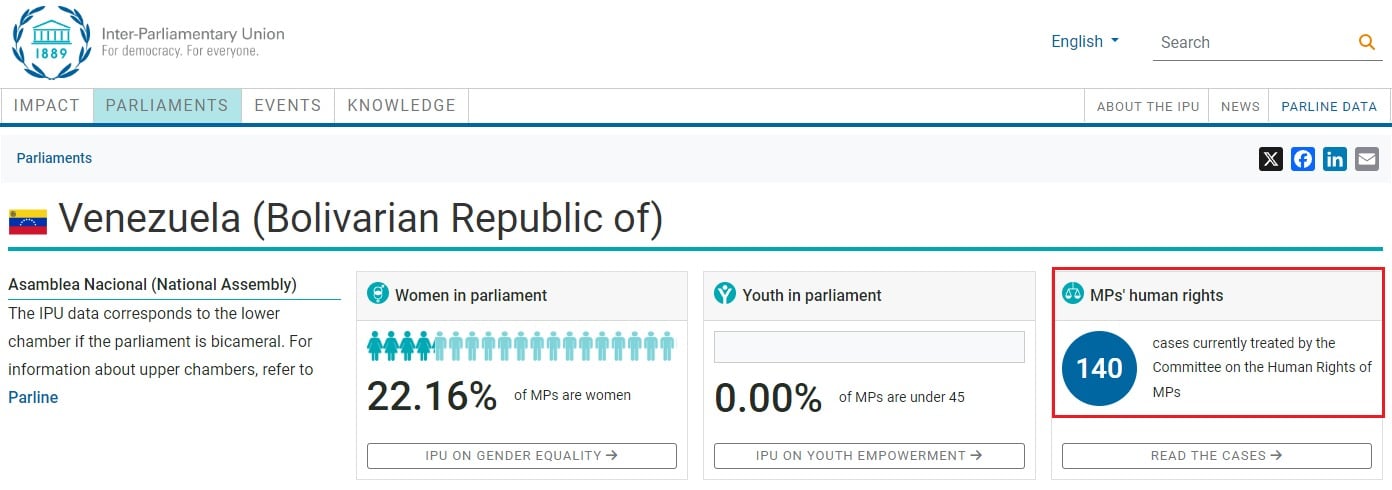Click the Women in parliament icon
The width and height of the screenshot is (1392, 490).
[378, 294]
